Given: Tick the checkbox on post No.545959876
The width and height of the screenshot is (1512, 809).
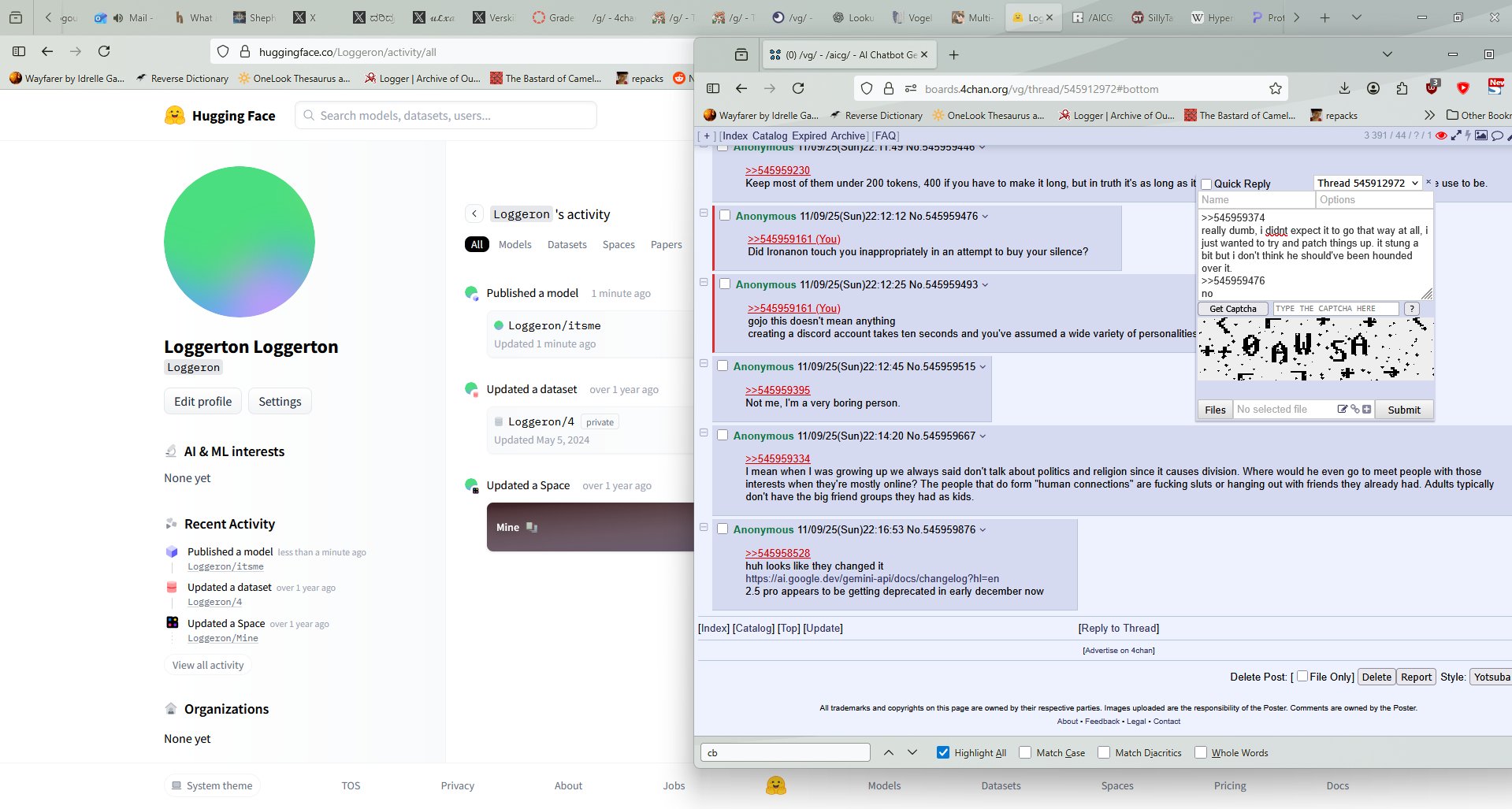Looking at the screenshot, I should click(x=723, y=529).
